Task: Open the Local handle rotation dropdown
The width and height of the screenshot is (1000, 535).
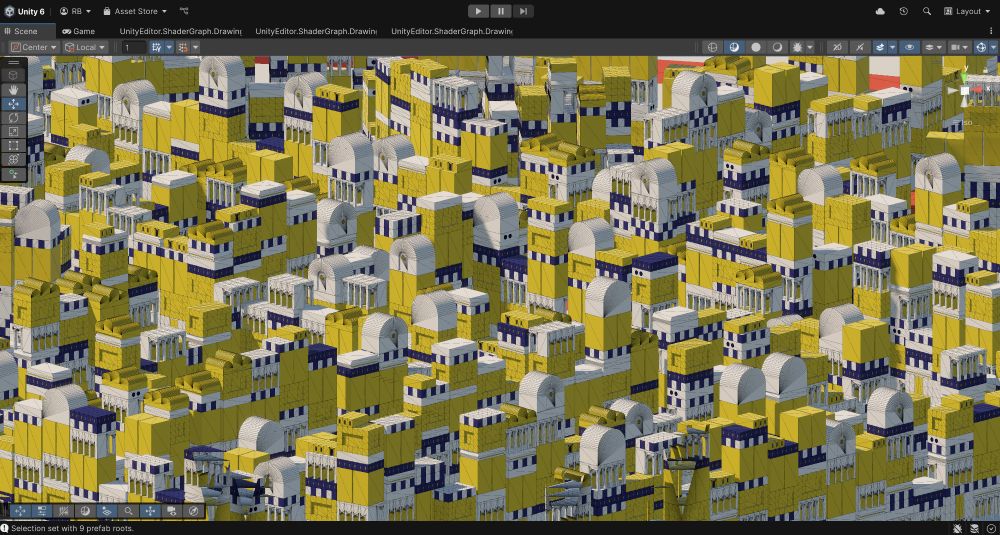Action: pyautogui.click(x=85, y=47)
